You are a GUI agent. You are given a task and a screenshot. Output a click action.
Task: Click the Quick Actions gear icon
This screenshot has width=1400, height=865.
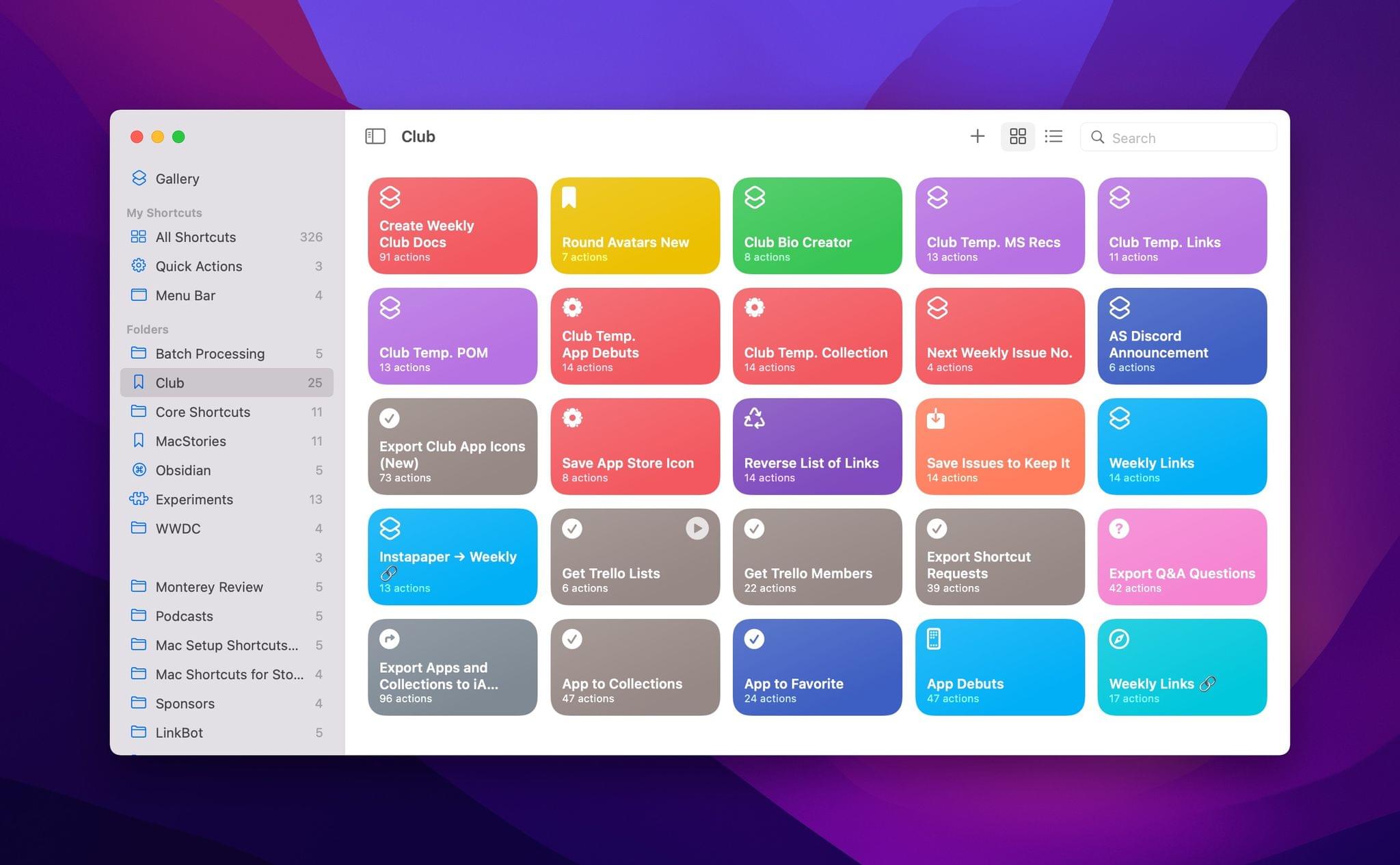click(139, 265)
